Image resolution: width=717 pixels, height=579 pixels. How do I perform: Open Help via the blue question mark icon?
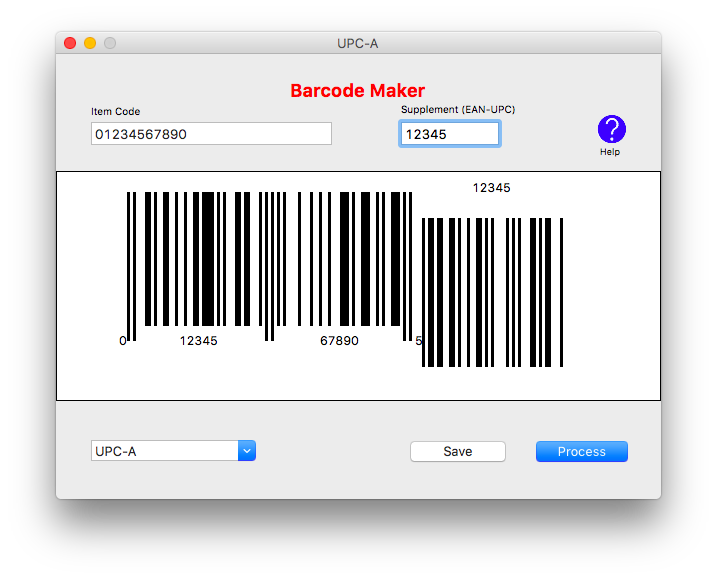[x=611, y=129]
